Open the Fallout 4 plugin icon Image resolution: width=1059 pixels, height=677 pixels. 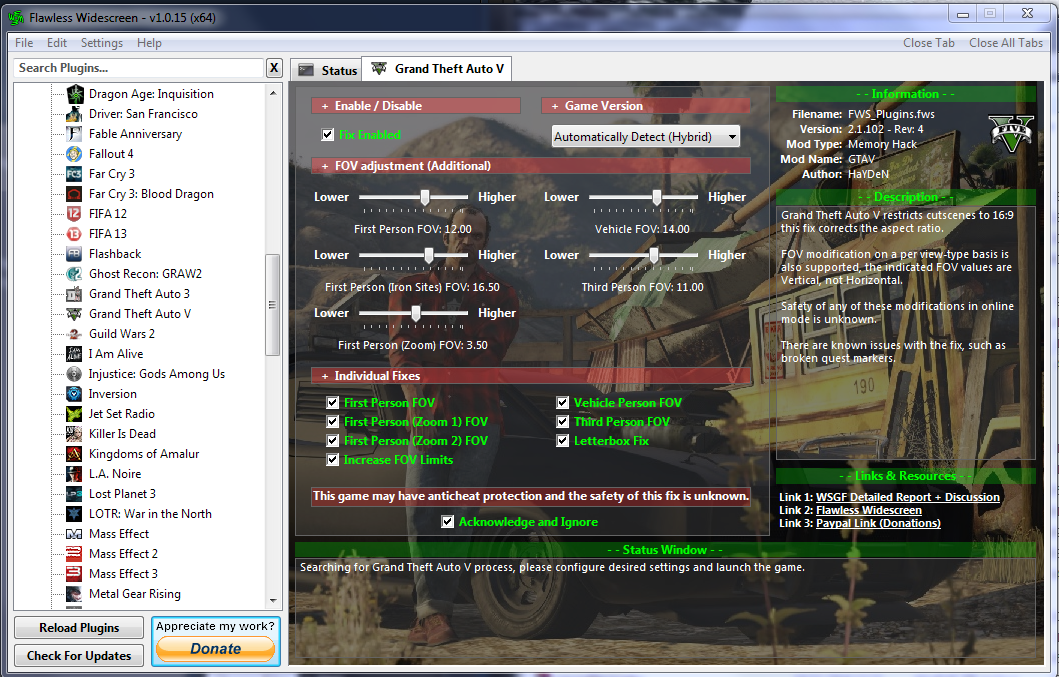[74, 154]
